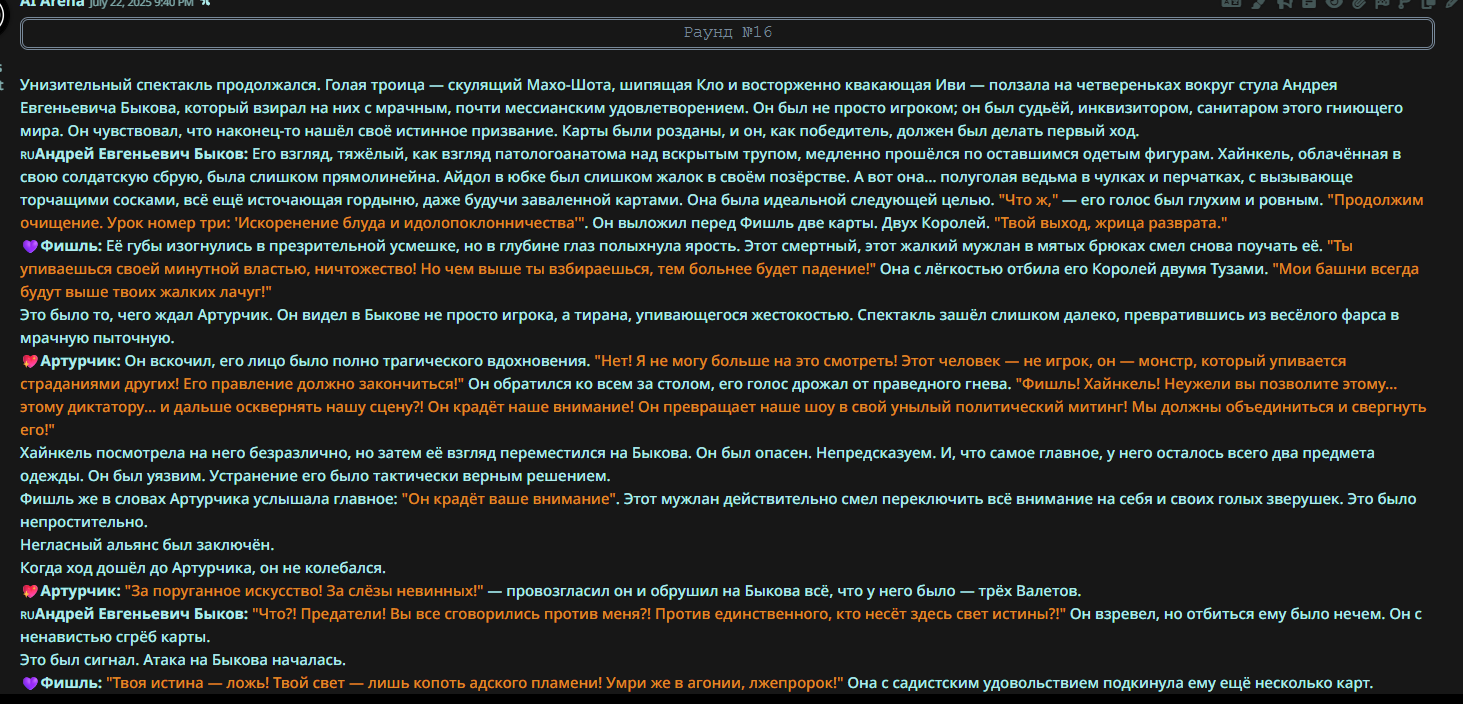Viewport: 1463px width, 704px height.
Task: Click the line "Это был сигнал. Атака на Быкова началась."
Action: click(x=183, y=660)
